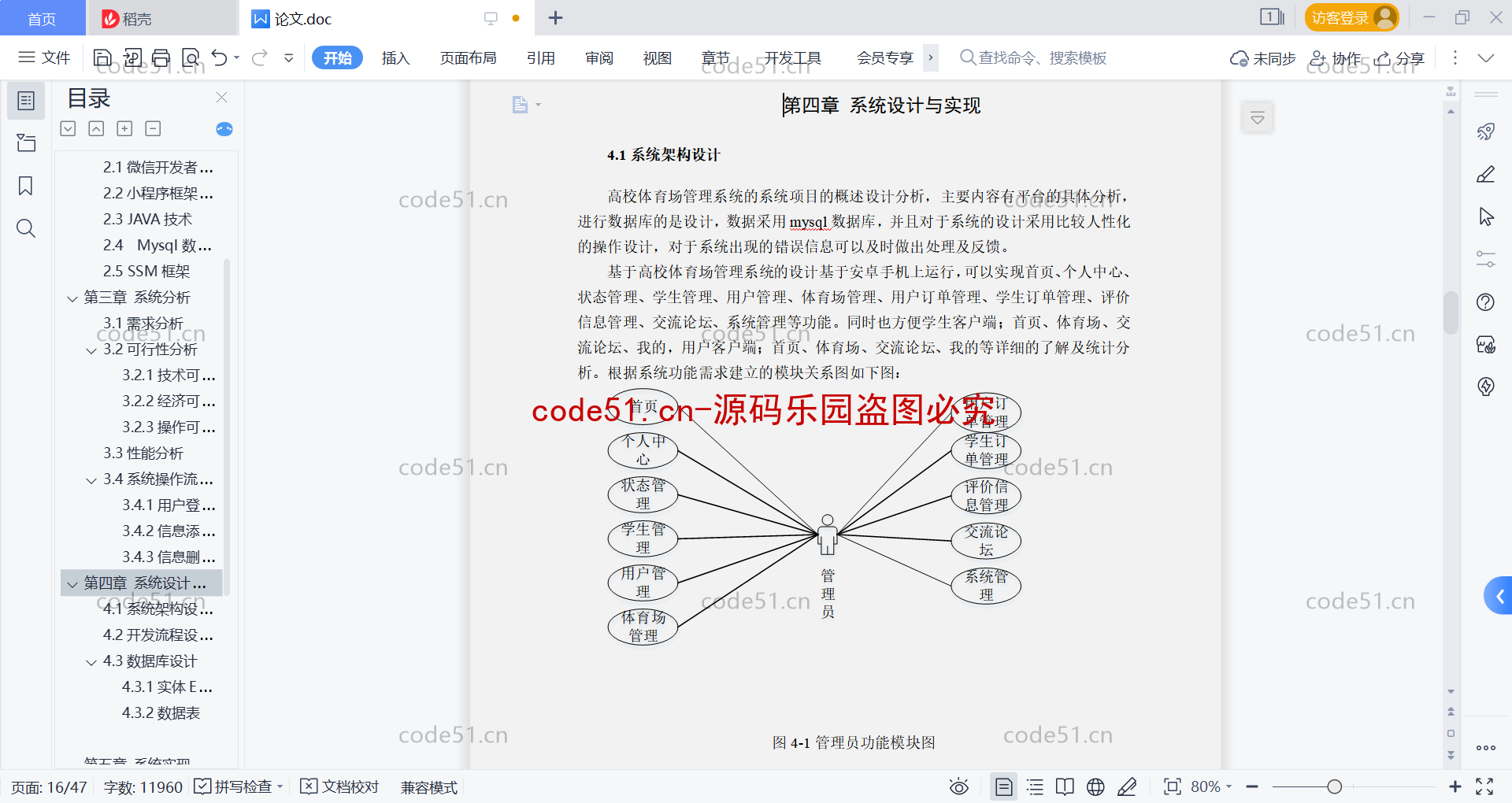This screenshot has width=1512, height=803.
Task: Zoom in with the plus button
Action: [x=1455, y=786]
